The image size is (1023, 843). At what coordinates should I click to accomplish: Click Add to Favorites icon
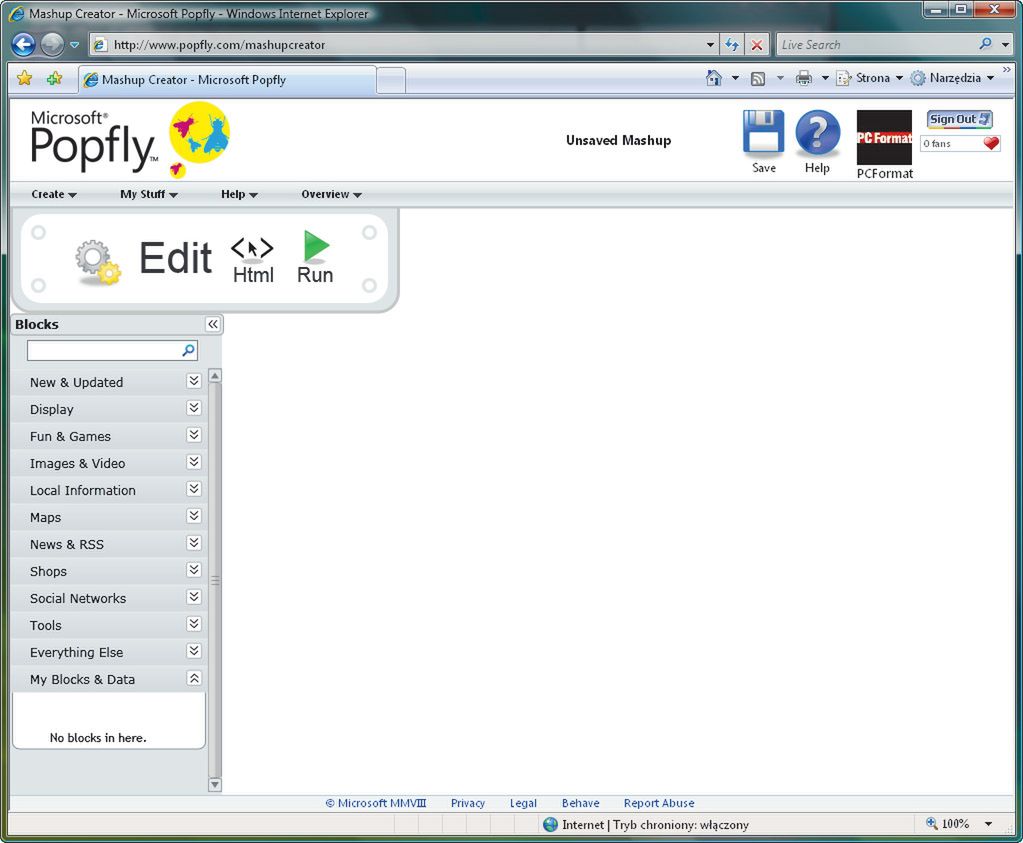click(54, 78)
